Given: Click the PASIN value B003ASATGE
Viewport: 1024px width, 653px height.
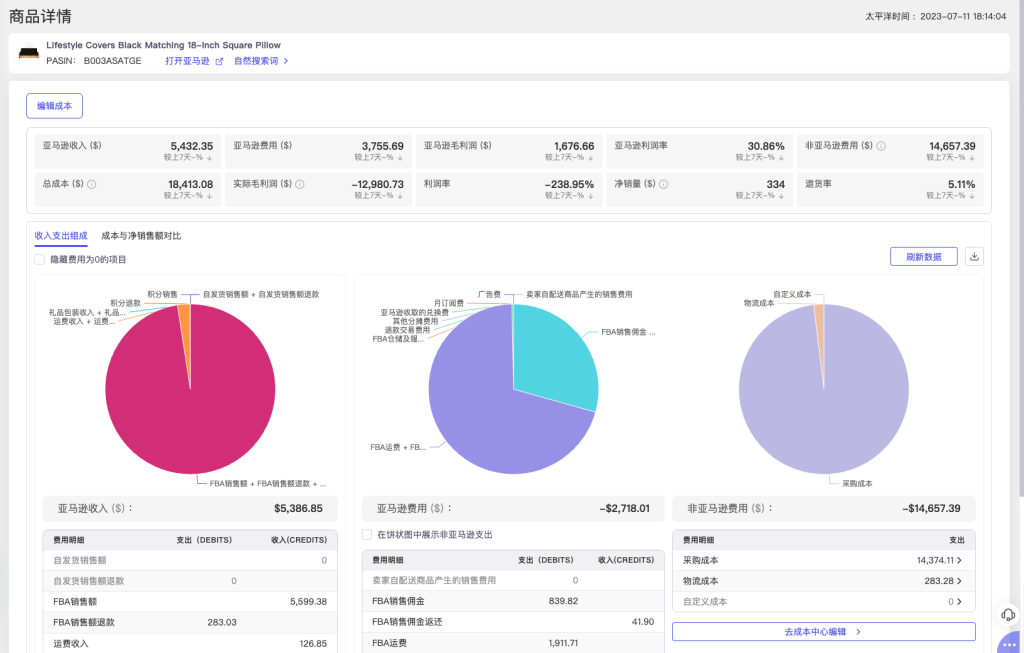Looking at the screenshot, I should click(112, 61).
